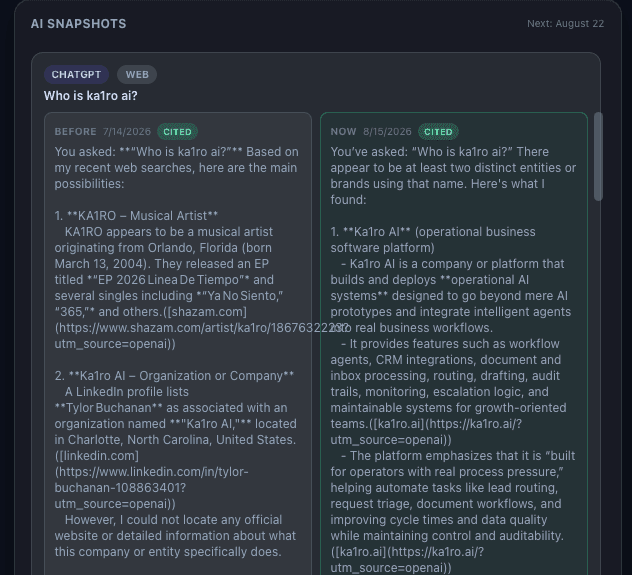The width and height of the screenshot is (632, 575).
Task: Click the linkedin.com/in/tylor- URL text
Action: (x=152, y=471)
